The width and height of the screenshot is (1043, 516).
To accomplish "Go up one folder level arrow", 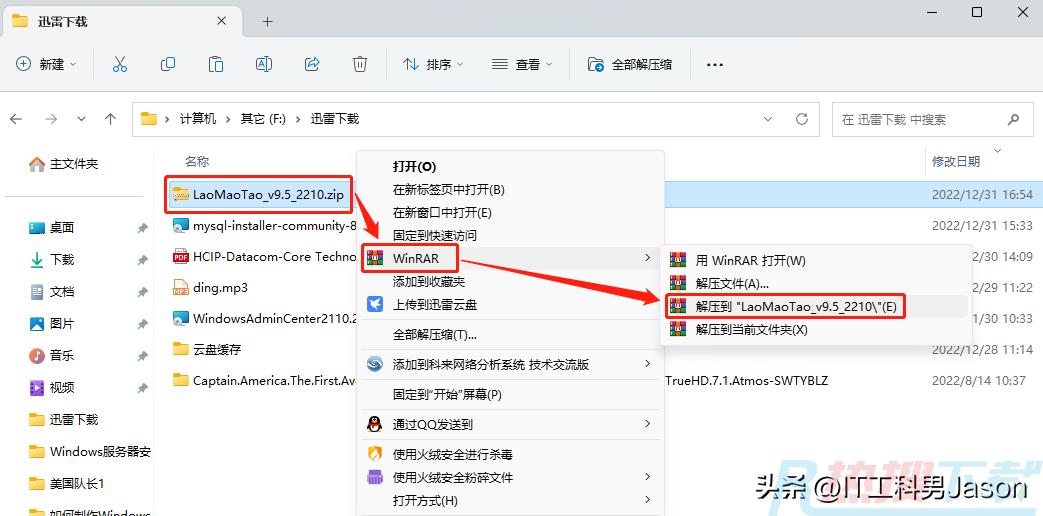I will tap(111, 119).
